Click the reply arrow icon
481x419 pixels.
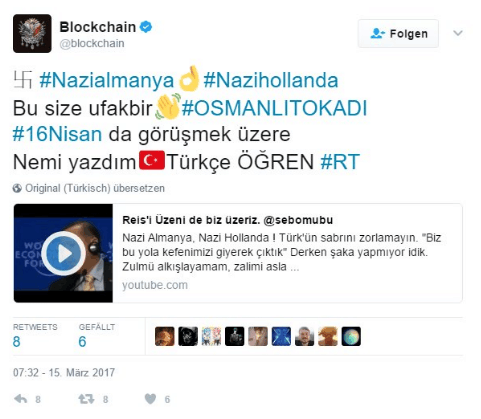point(21,399)
